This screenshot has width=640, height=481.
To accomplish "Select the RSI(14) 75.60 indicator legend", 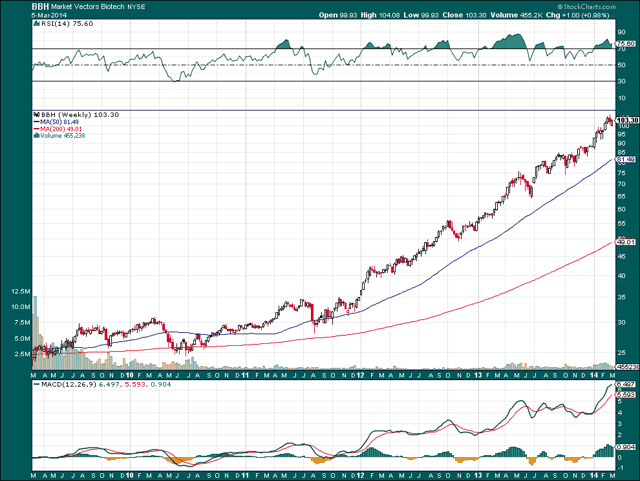I will pyautogui.click(x=63, y=24).
